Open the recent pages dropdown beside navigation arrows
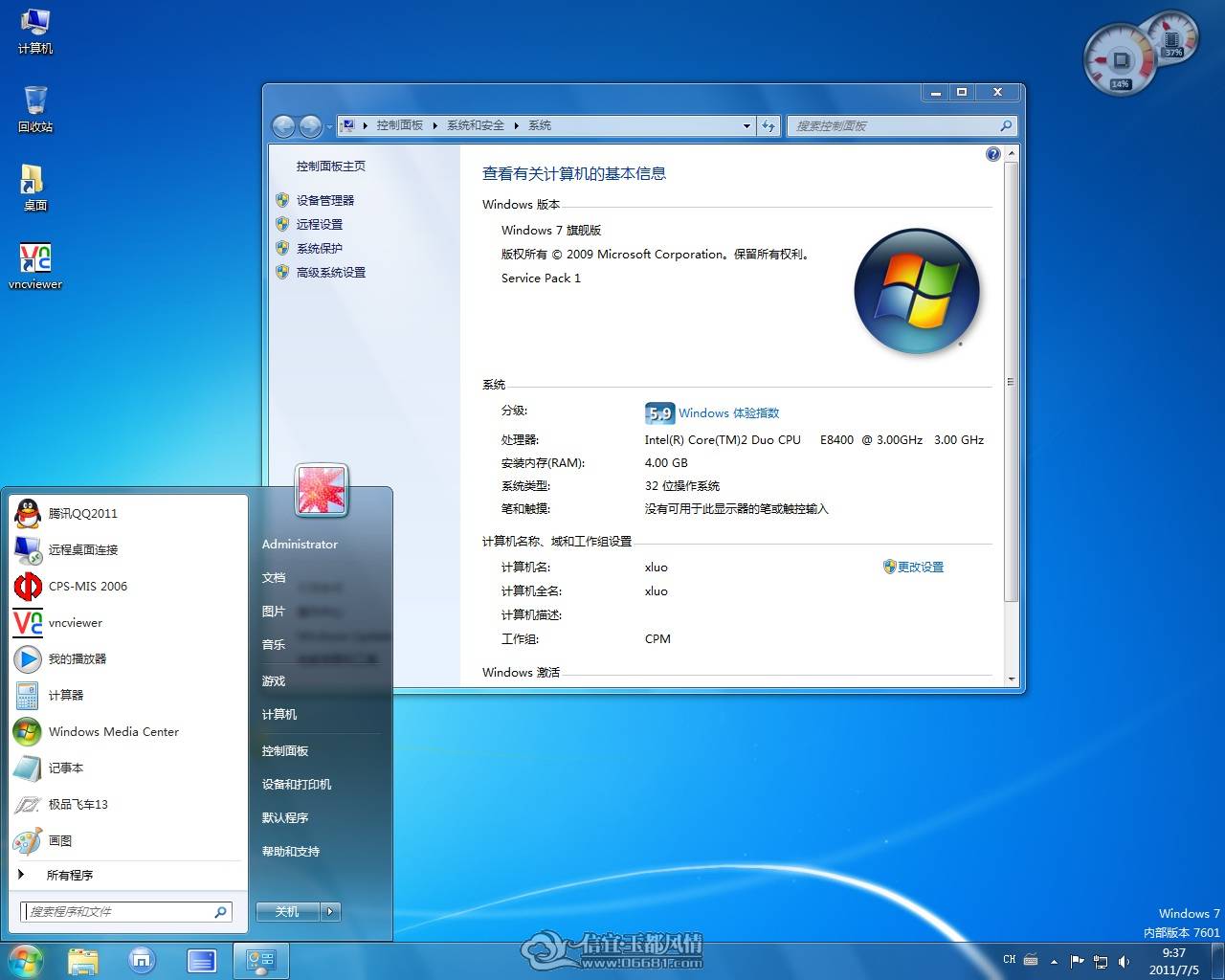The height and width of the screenshot is (980, 1225). click(x=329, y=125)
